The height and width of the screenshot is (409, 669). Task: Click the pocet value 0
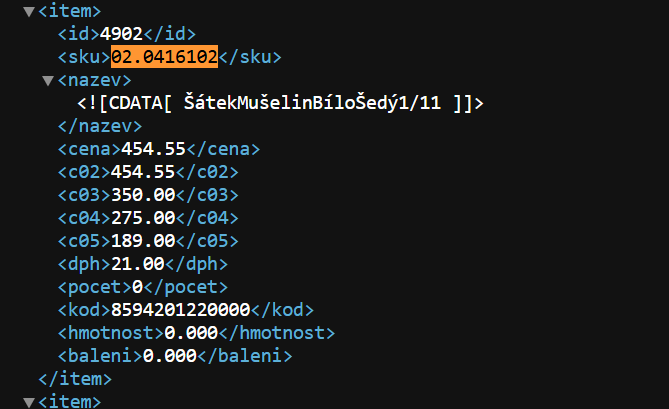[x=137, y=287]
